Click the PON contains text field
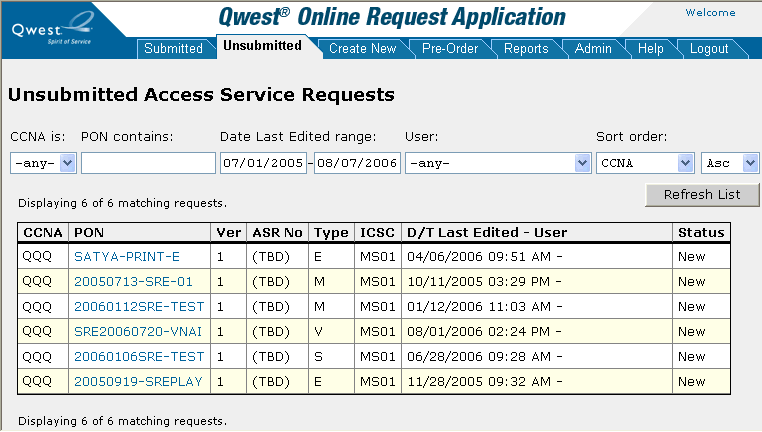 click(148, 163)
